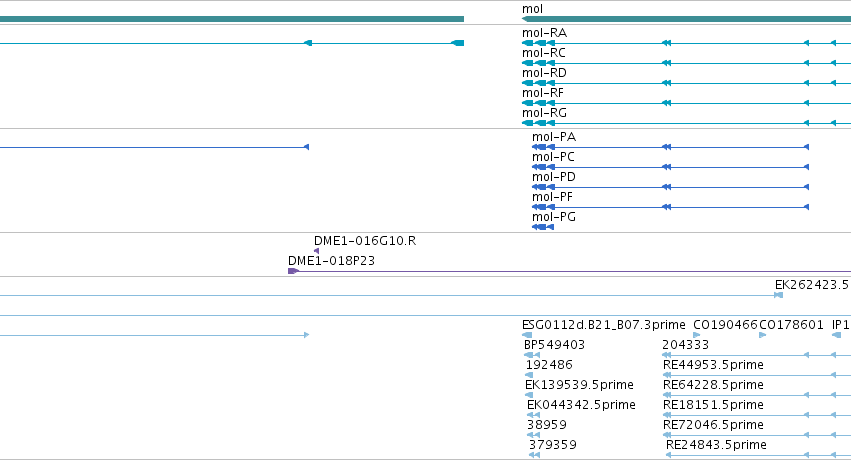Click the thick teal bar under mol
The height and width of the screenshot is (460, 851).
tap(686, 19)
